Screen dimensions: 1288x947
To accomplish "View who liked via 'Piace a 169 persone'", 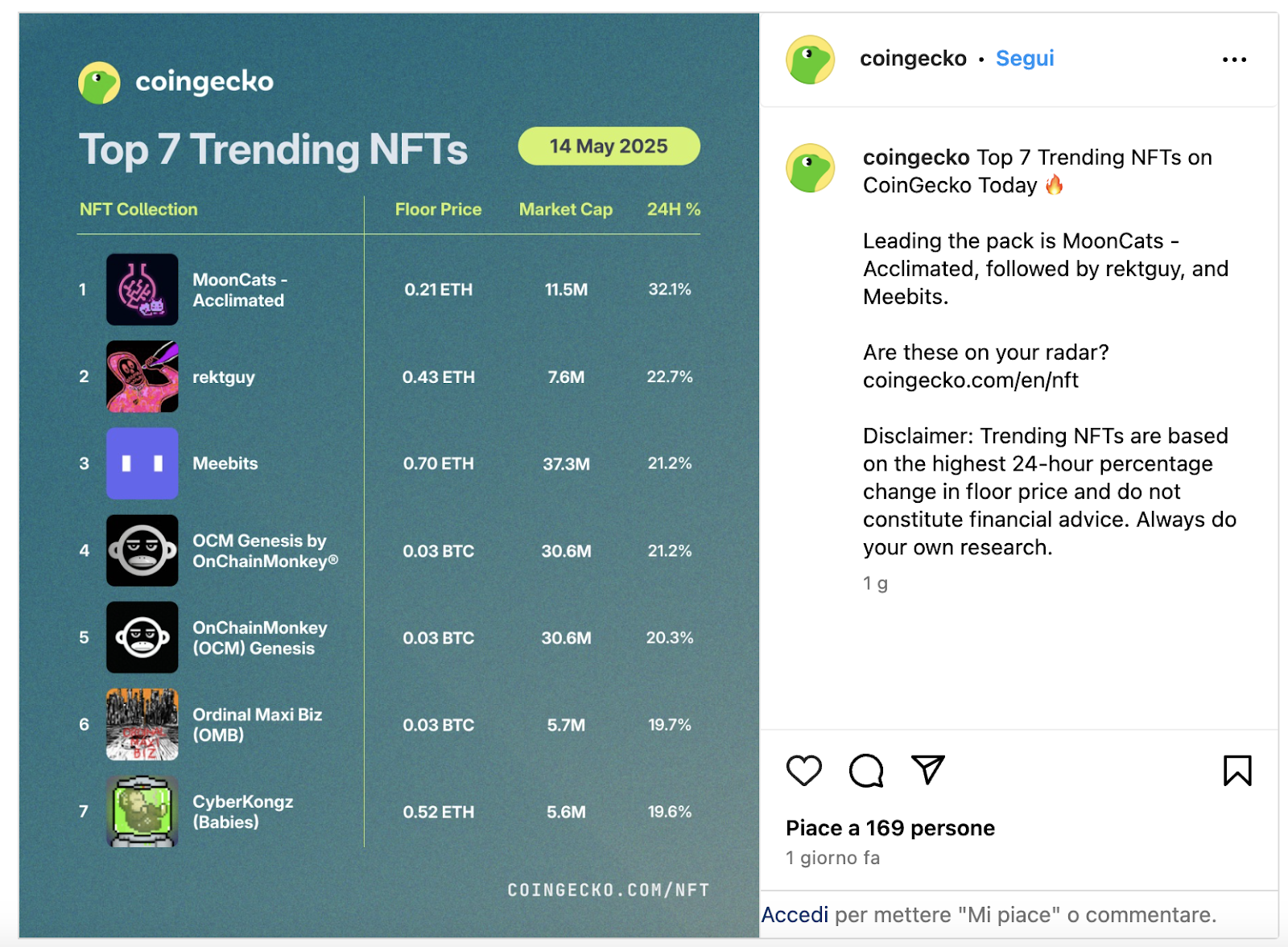I will [890, 828].
